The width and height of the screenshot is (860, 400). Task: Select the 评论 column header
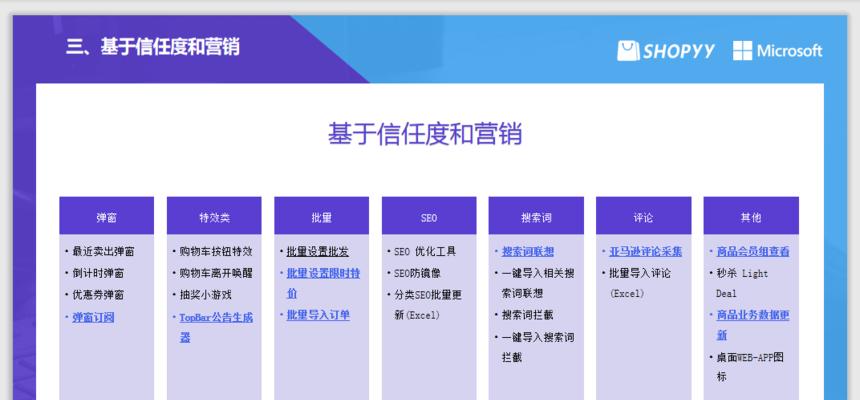tap(643, 216)
